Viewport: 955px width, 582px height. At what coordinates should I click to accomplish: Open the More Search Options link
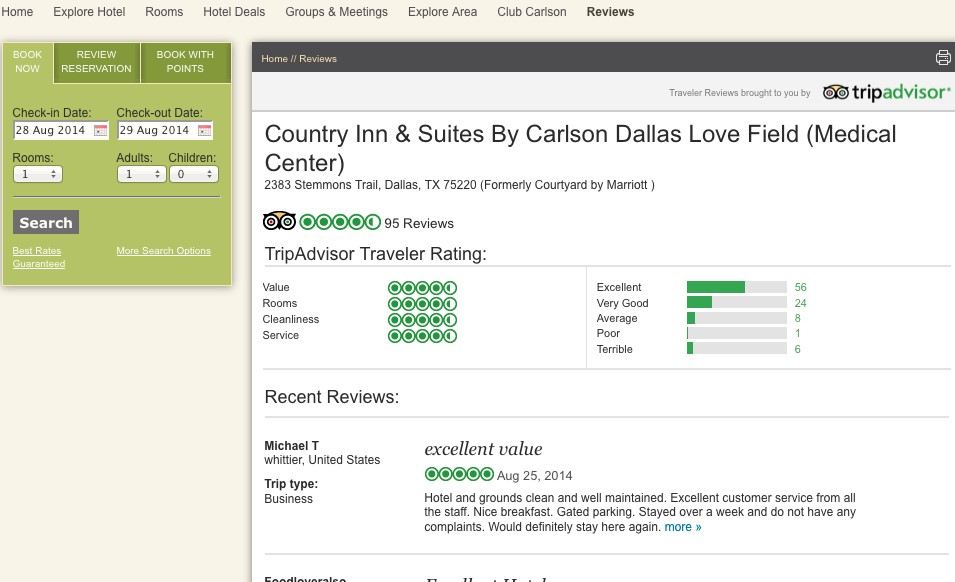163,251
